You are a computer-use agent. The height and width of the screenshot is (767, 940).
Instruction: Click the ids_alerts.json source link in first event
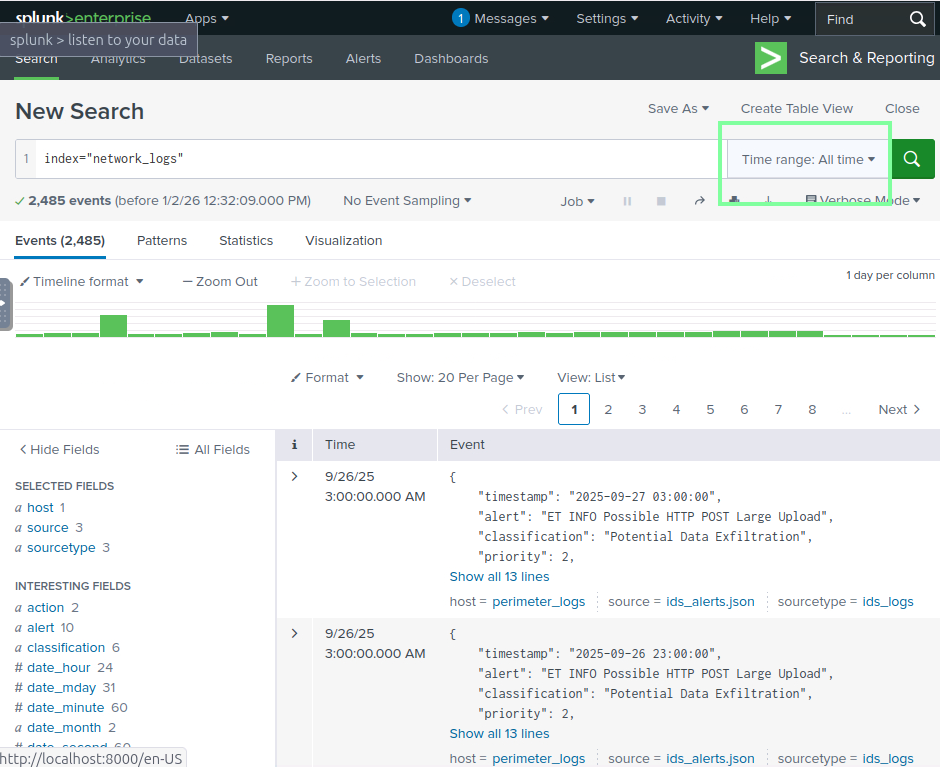pyautogui.click(x=710, y=602)
